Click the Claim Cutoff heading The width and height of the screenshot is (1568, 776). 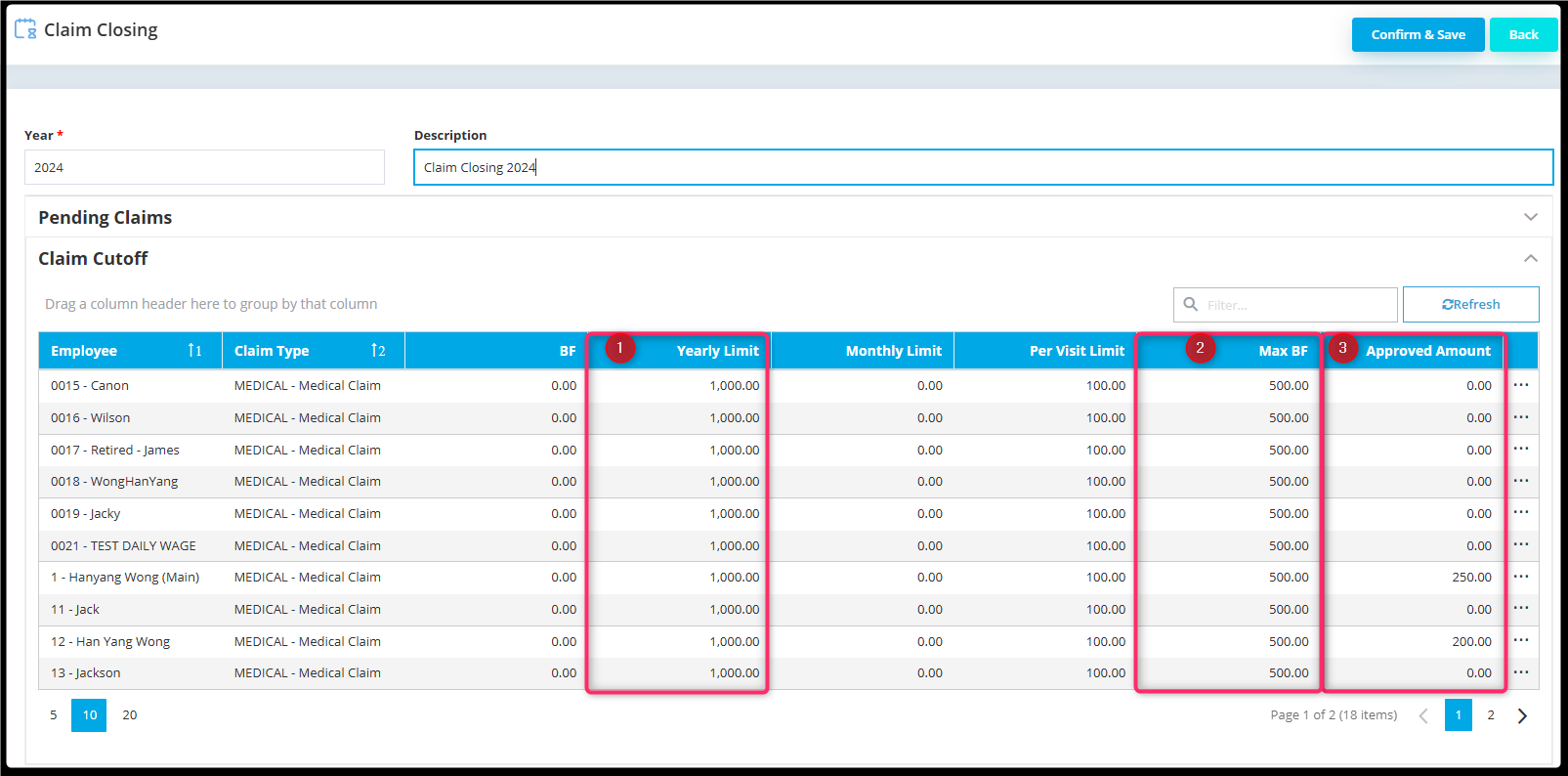click(x=93, y=258)
